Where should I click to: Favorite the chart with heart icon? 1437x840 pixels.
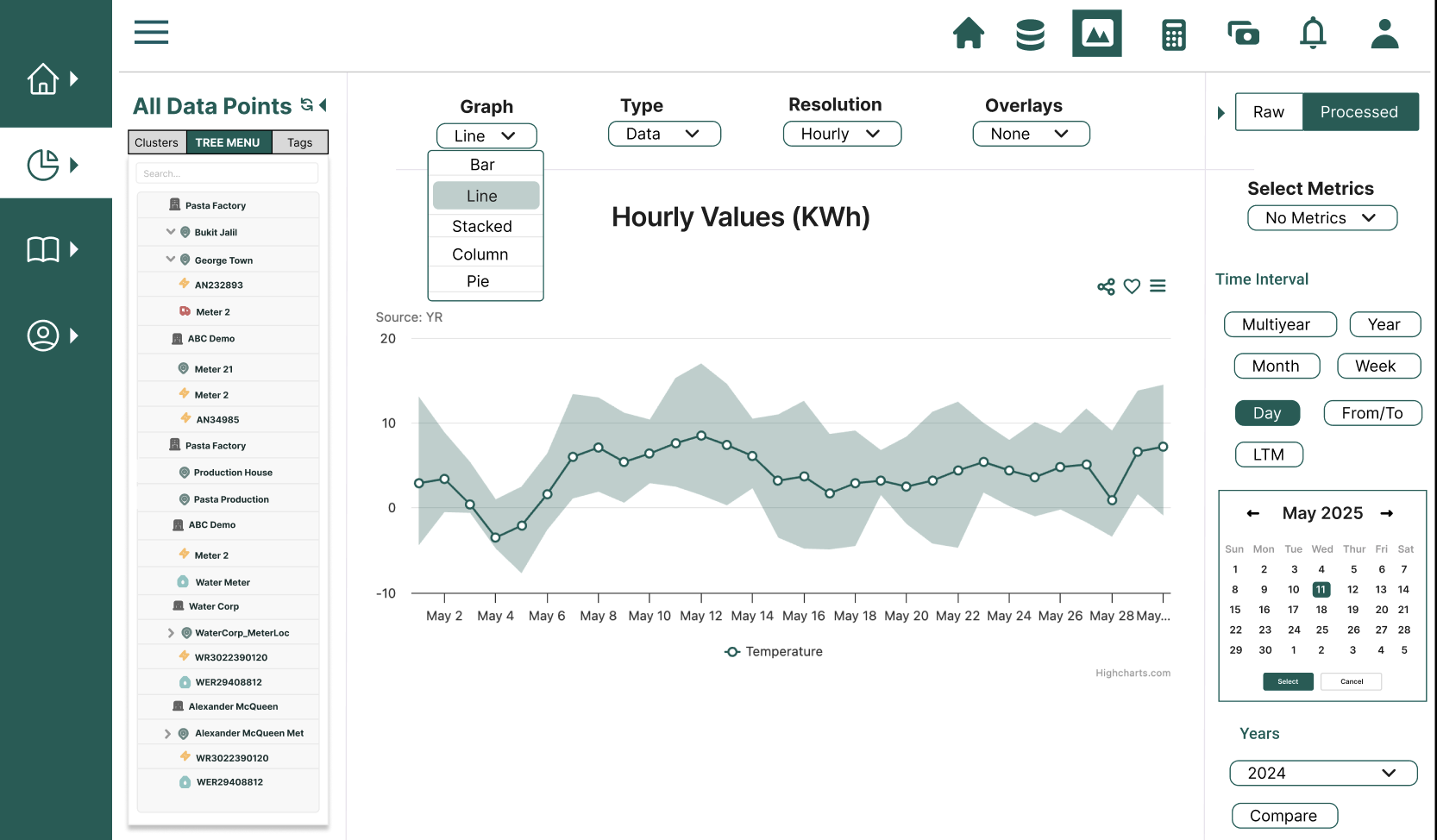point(1132,286)
